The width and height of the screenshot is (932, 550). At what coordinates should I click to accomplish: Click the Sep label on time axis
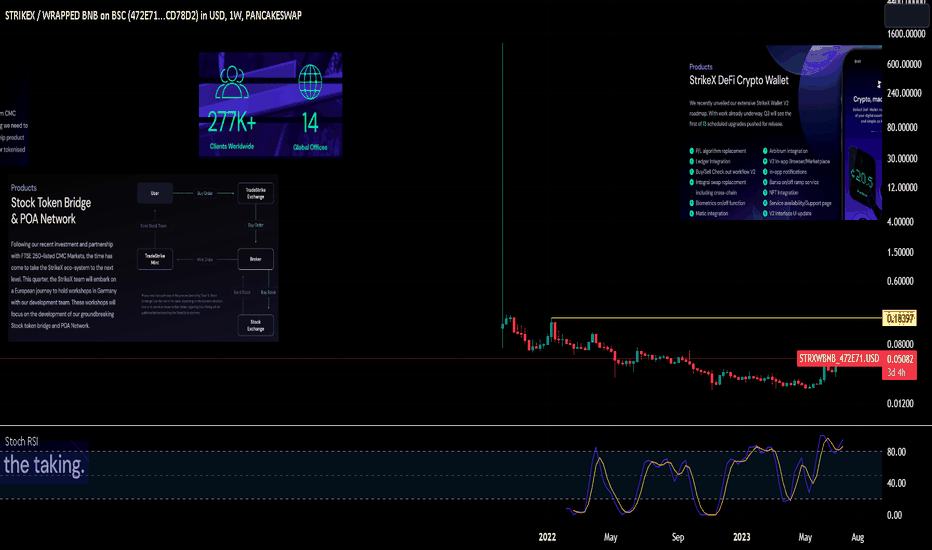pyautogui.click(x=678, y=537)
